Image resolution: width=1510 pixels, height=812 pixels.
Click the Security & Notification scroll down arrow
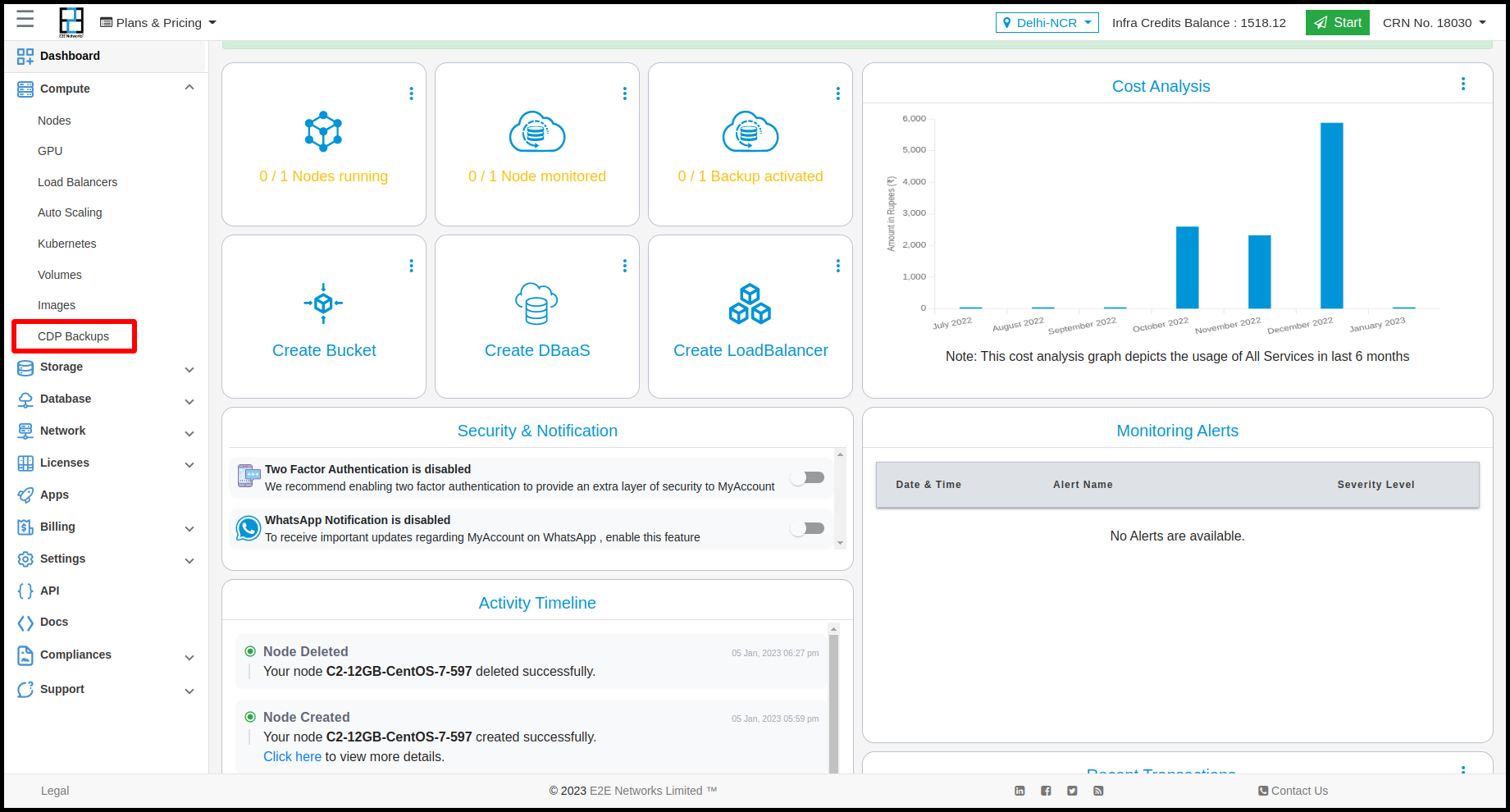coord(840,543)
